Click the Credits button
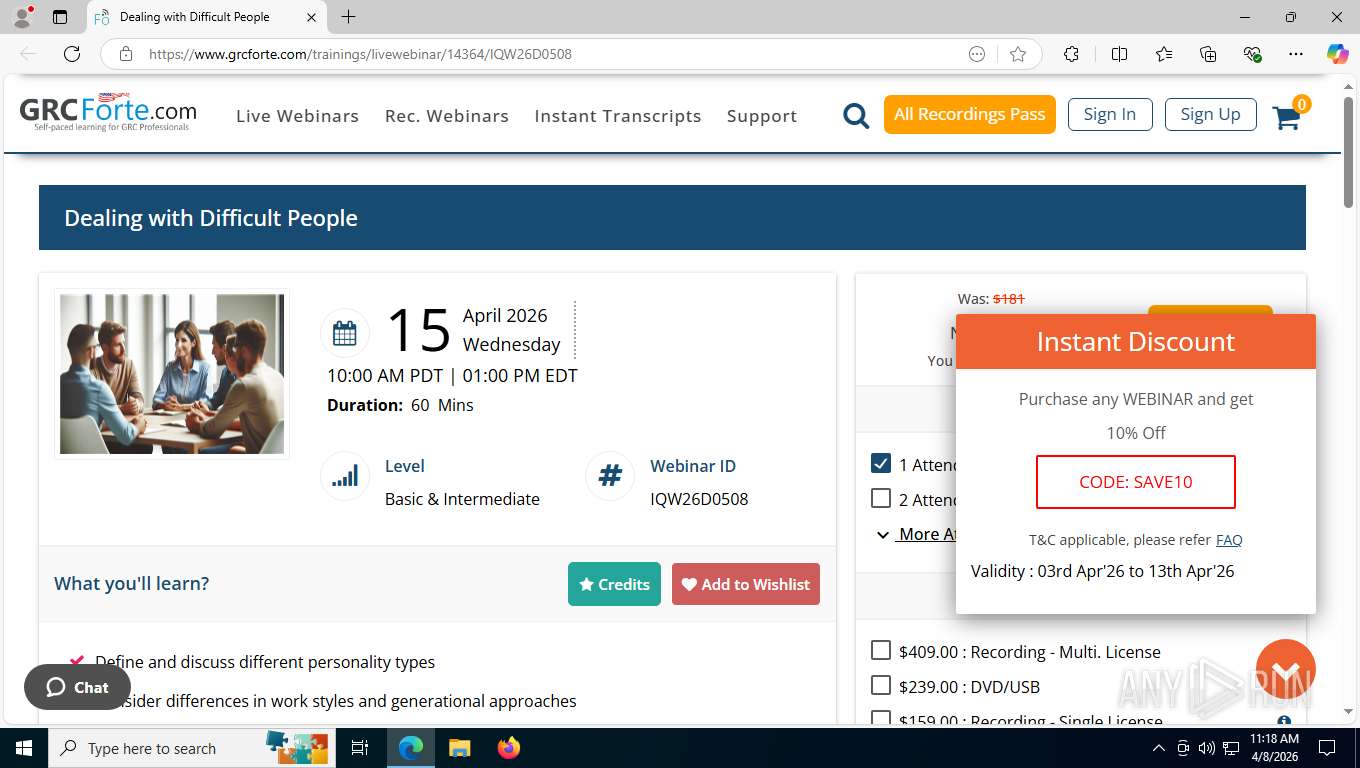The width and height of the screenshot is (1360, 768). click(x=614, y=584)
